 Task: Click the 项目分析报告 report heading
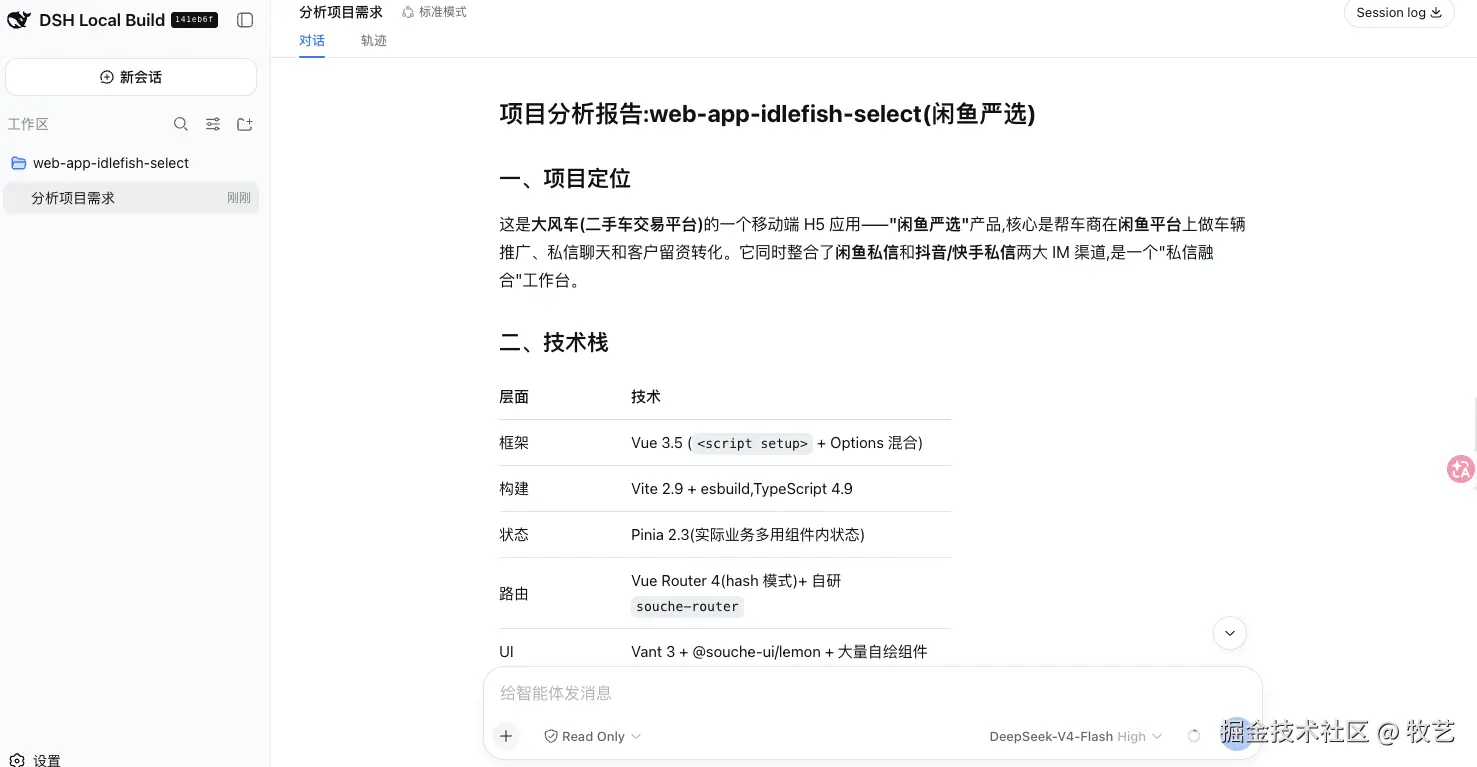click(767, 114)
